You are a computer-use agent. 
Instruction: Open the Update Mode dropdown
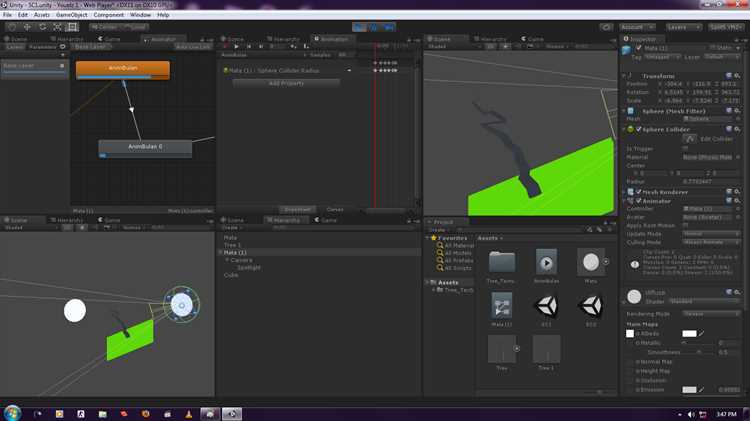point(711,234)
